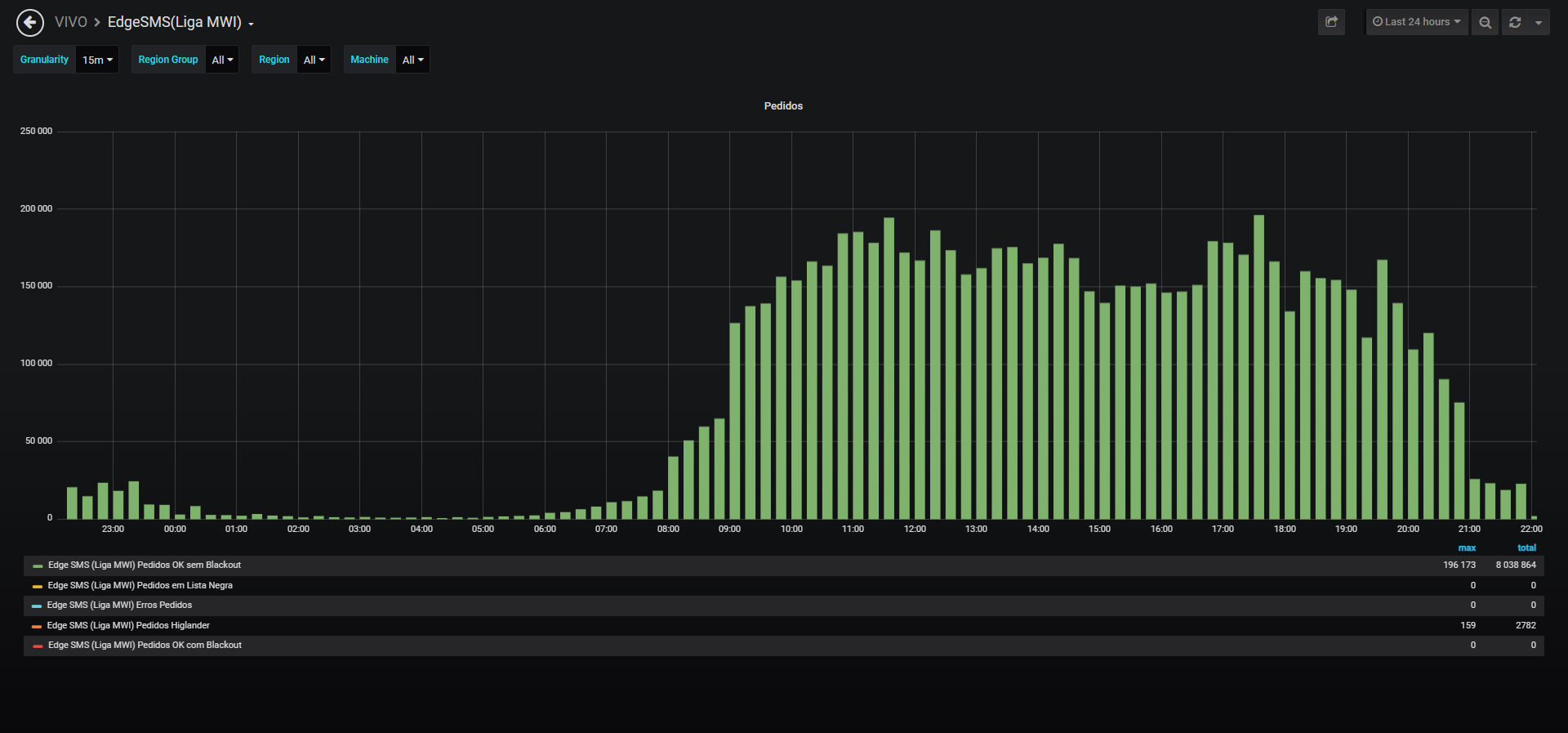This screenshot has height=733, width=1568.
Task: Zoom out time range with magnifier icon
Action: pos(1485,22)
